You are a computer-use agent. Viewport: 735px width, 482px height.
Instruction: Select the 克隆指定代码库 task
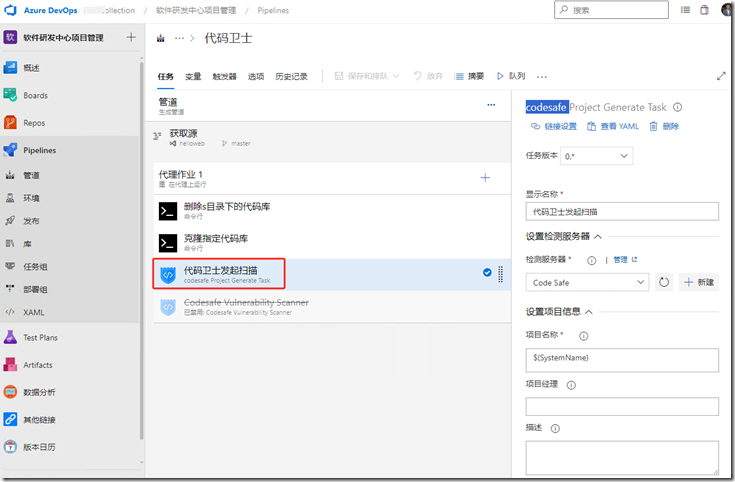pos(332,243)
